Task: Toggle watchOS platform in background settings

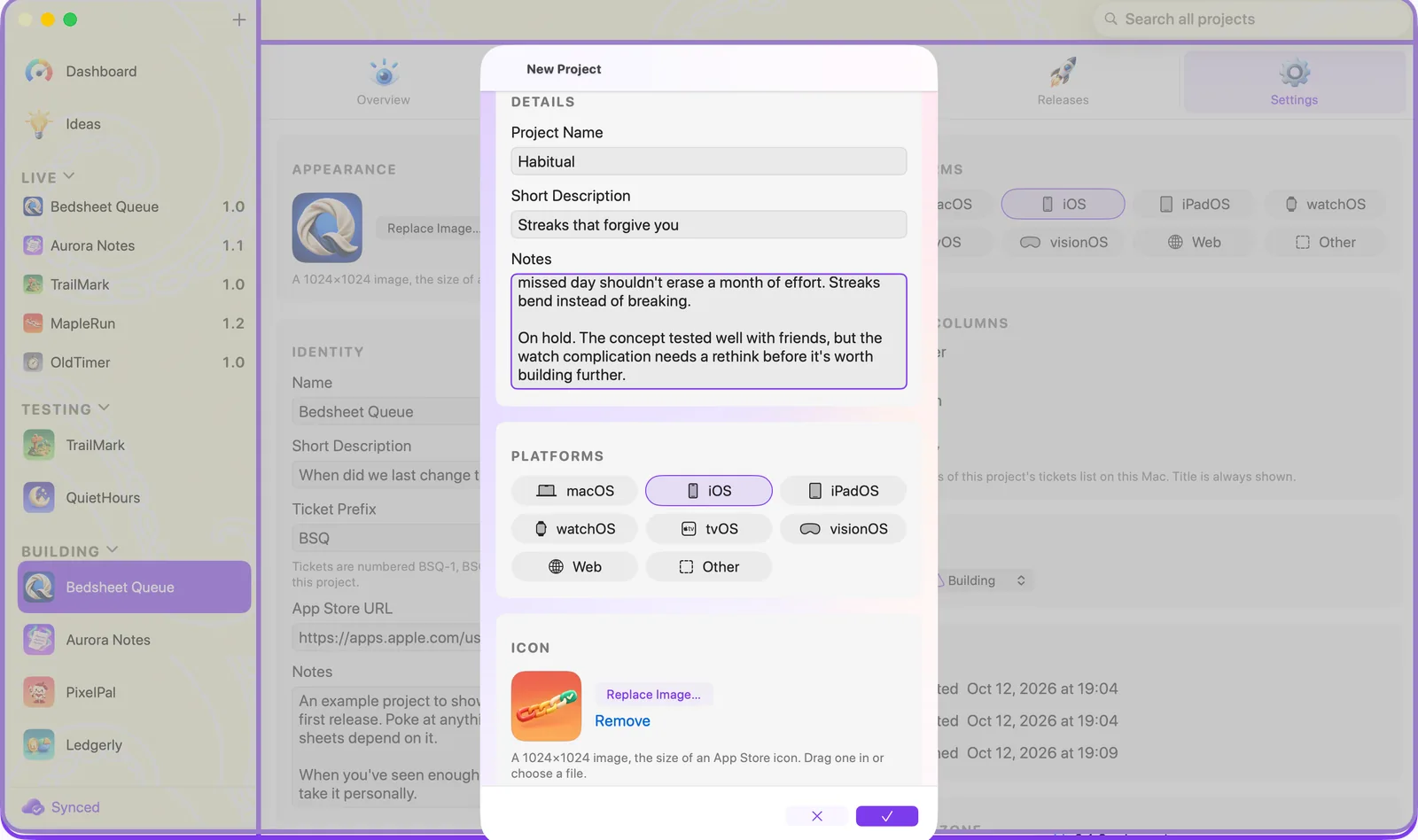Action: [x=1325, y=204]
